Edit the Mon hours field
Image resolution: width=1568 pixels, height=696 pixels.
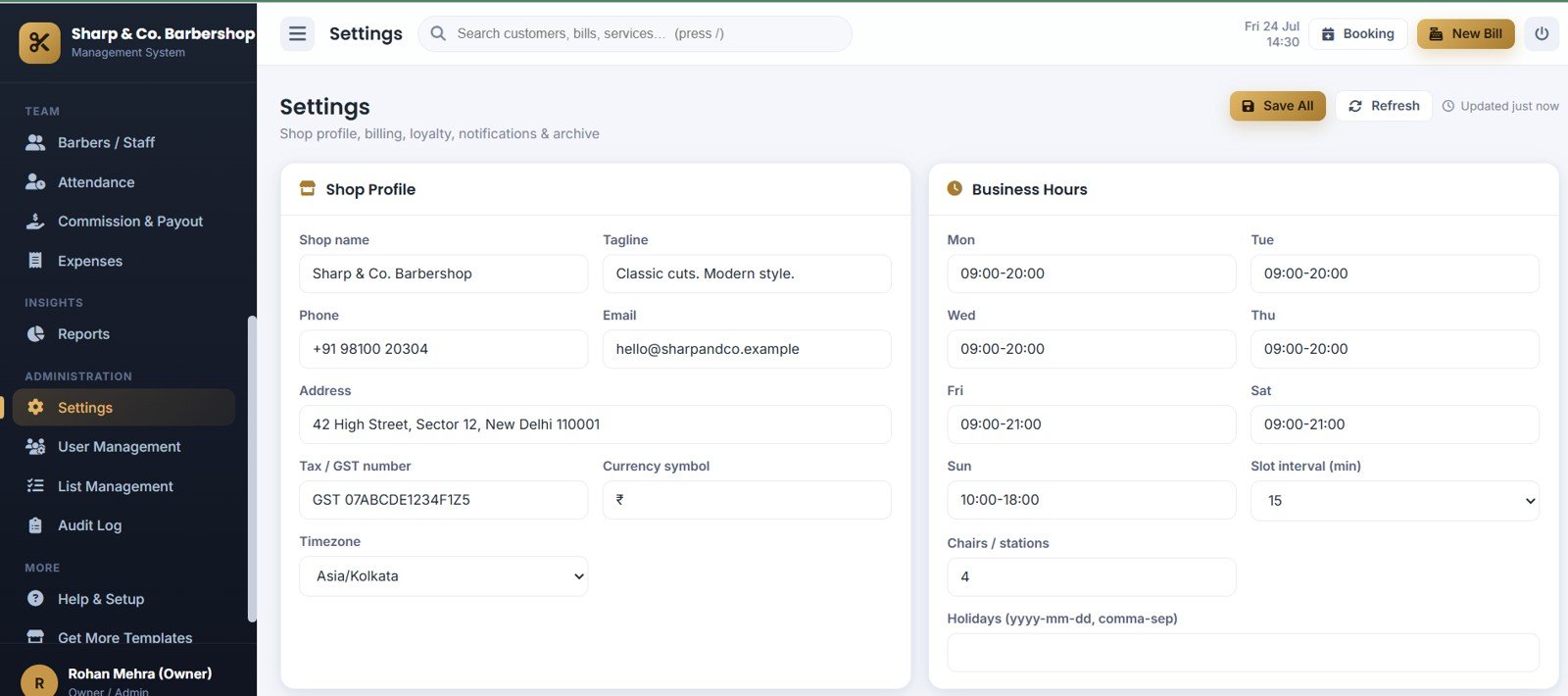[1092, 273]
